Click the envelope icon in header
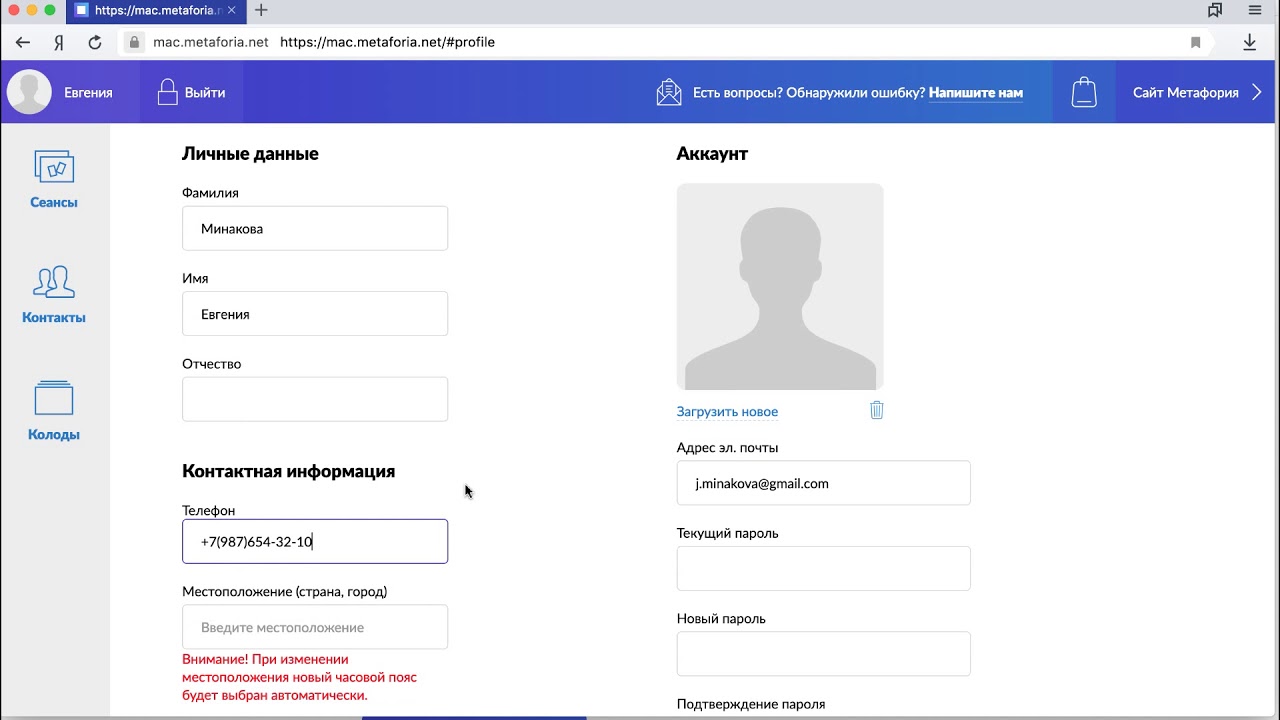The image size is (1280, 720). (x=669, y=92)
